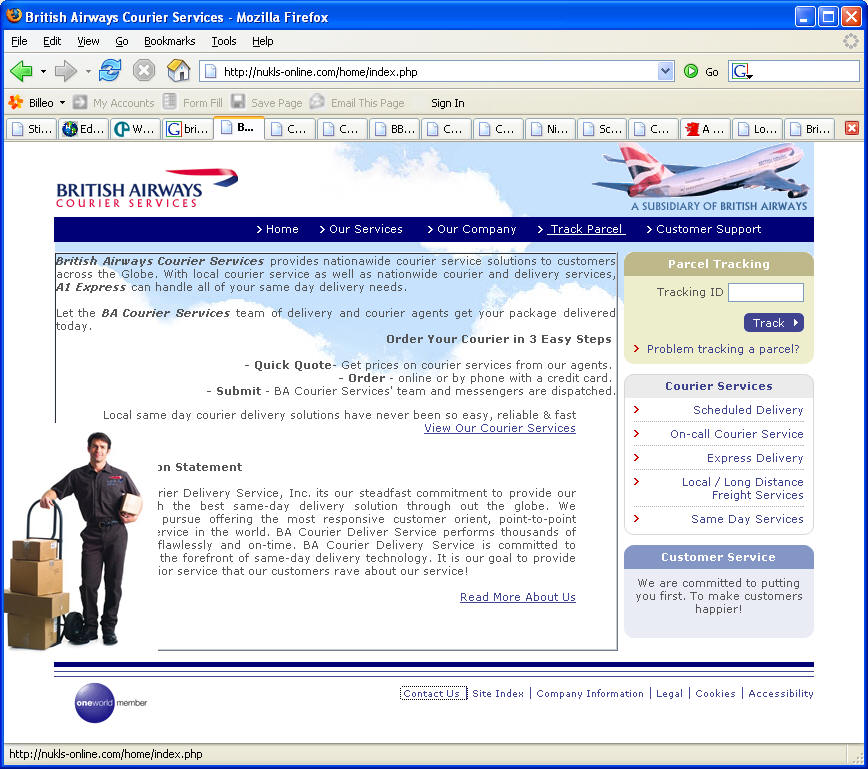Image resolution: width=868 pixels, height=769 pixels.
Task: Click the blue Track button
Action: [773, 323]
